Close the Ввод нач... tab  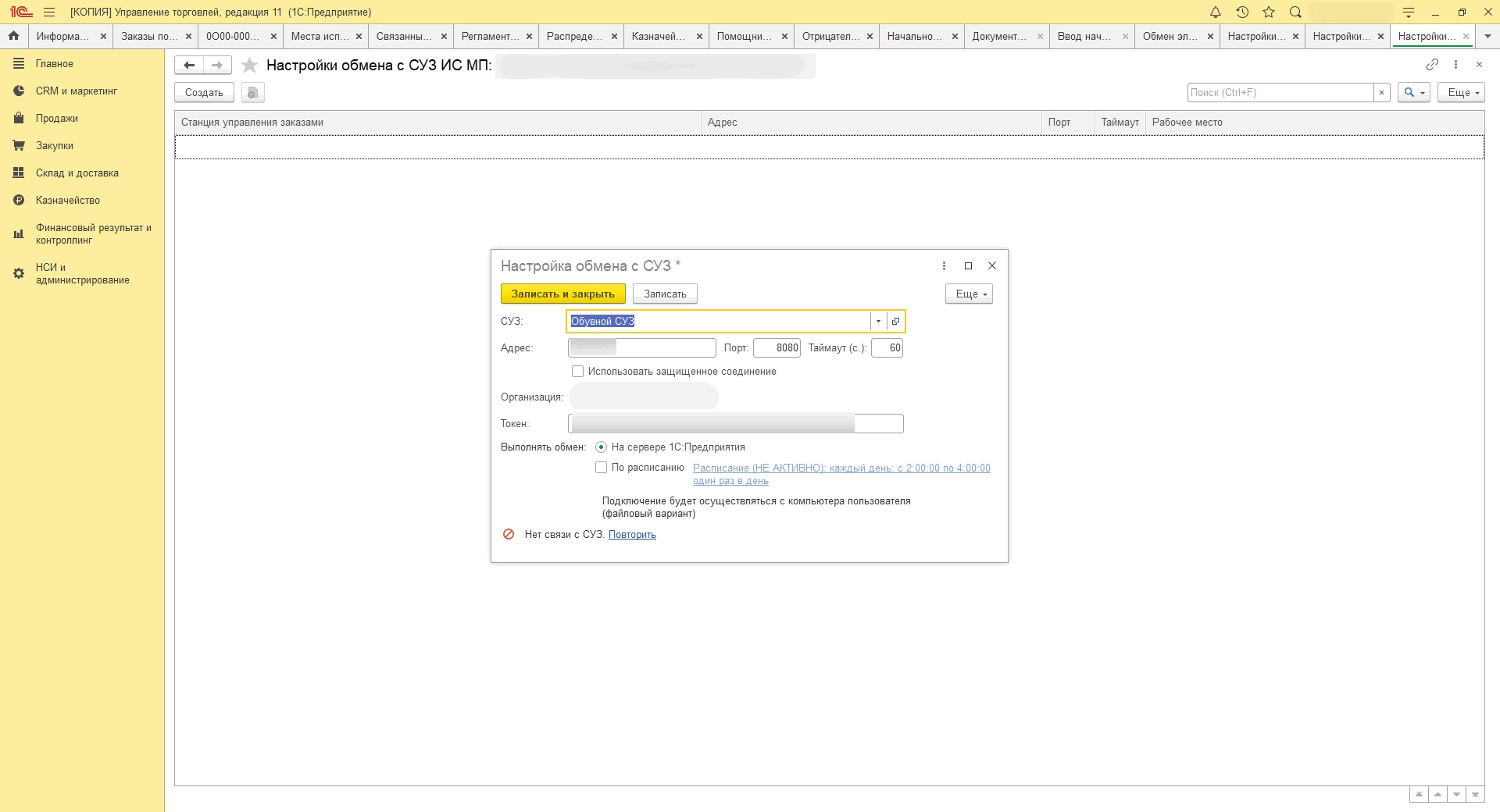coord(1125,37)
